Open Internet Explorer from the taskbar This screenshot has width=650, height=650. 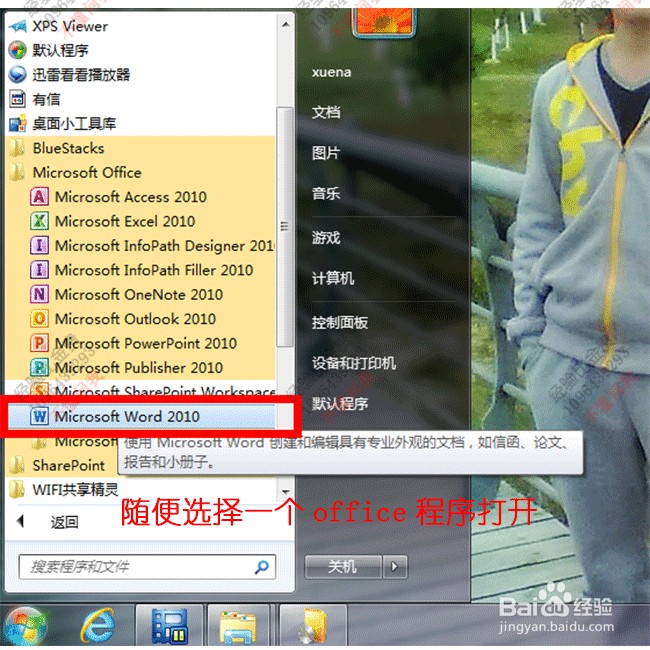pyautogui.click(x=98, y=626)
